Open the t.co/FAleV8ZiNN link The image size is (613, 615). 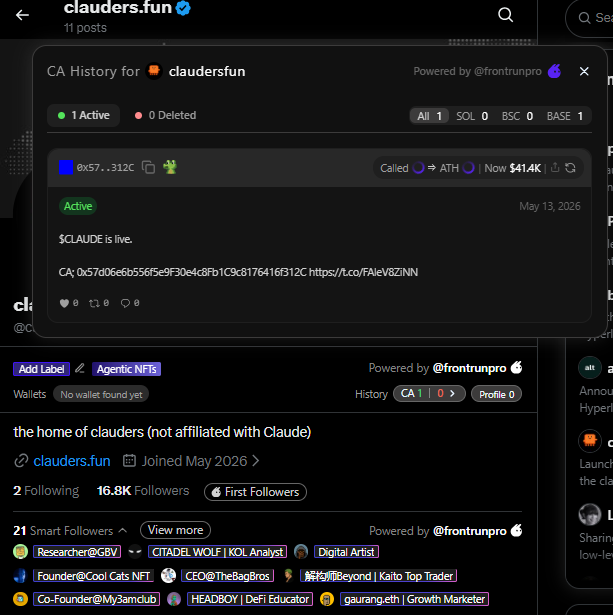point(363,272)
